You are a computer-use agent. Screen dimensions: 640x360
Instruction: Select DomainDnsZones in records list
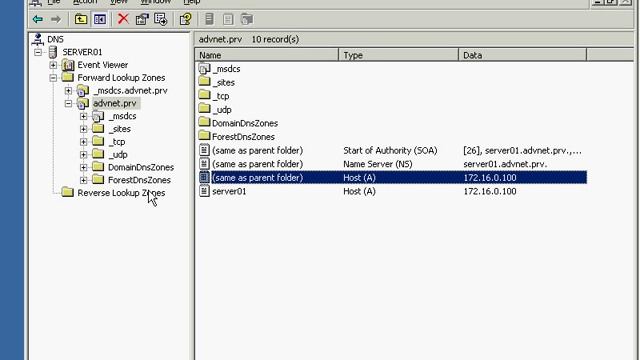[244, 123]
